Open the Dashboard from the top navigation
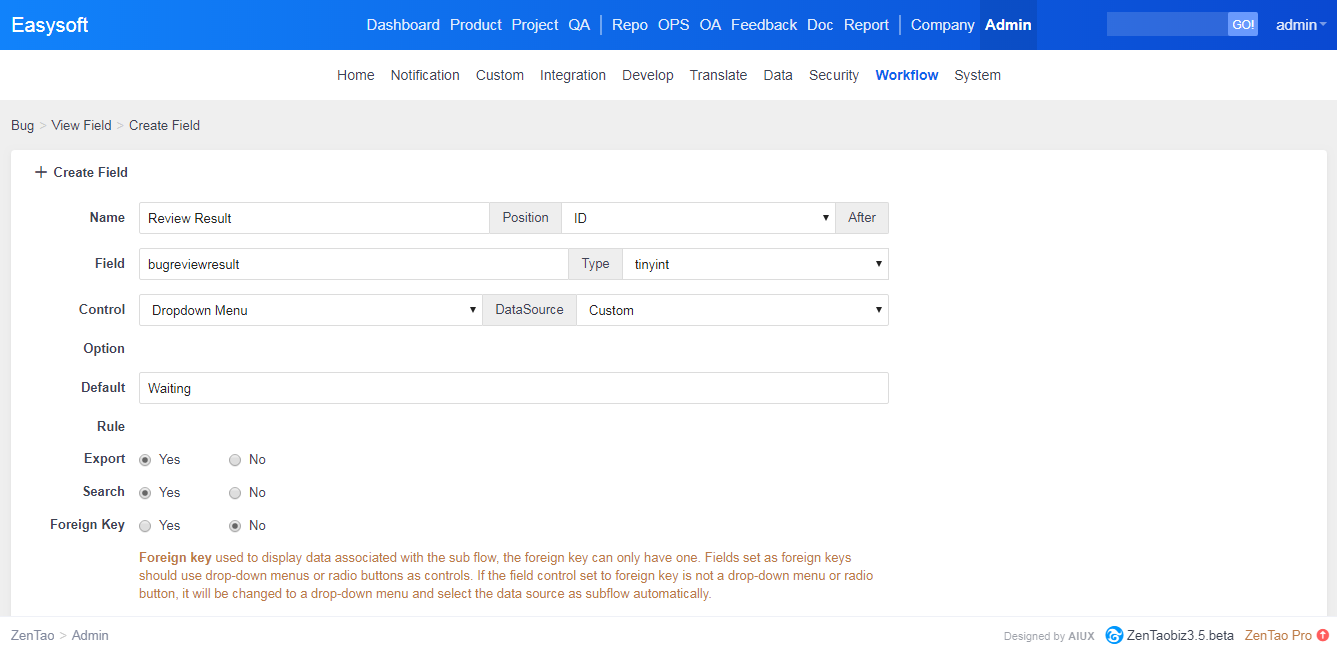Image resolution: width=1337 pixels, height=653 pixels. (x=403, y=25)
